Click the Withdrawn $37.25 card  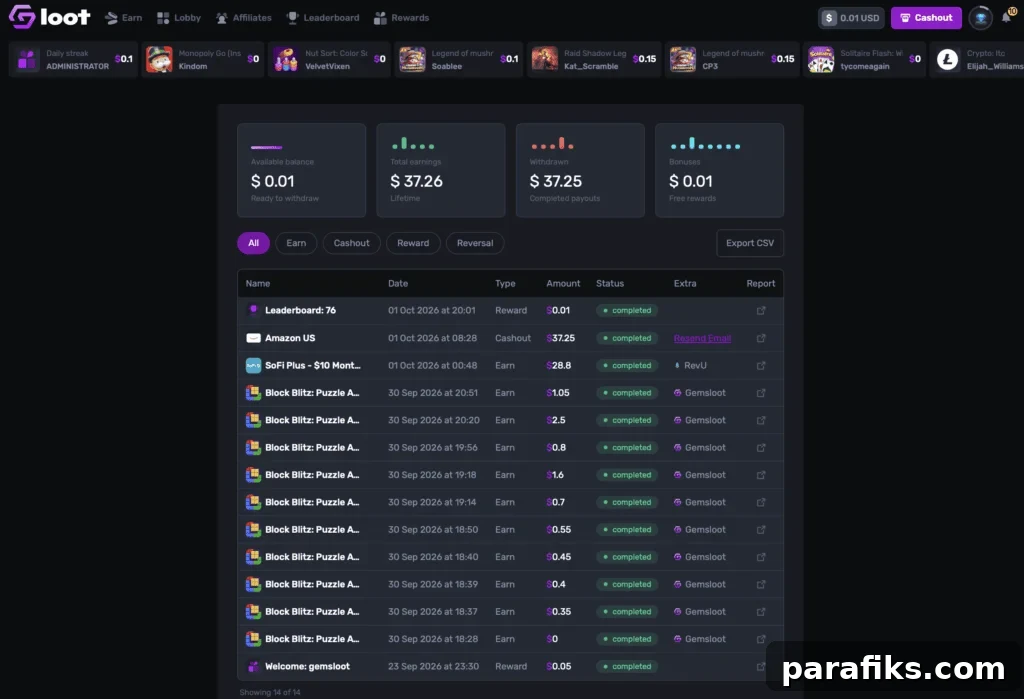tap(580, 171)
